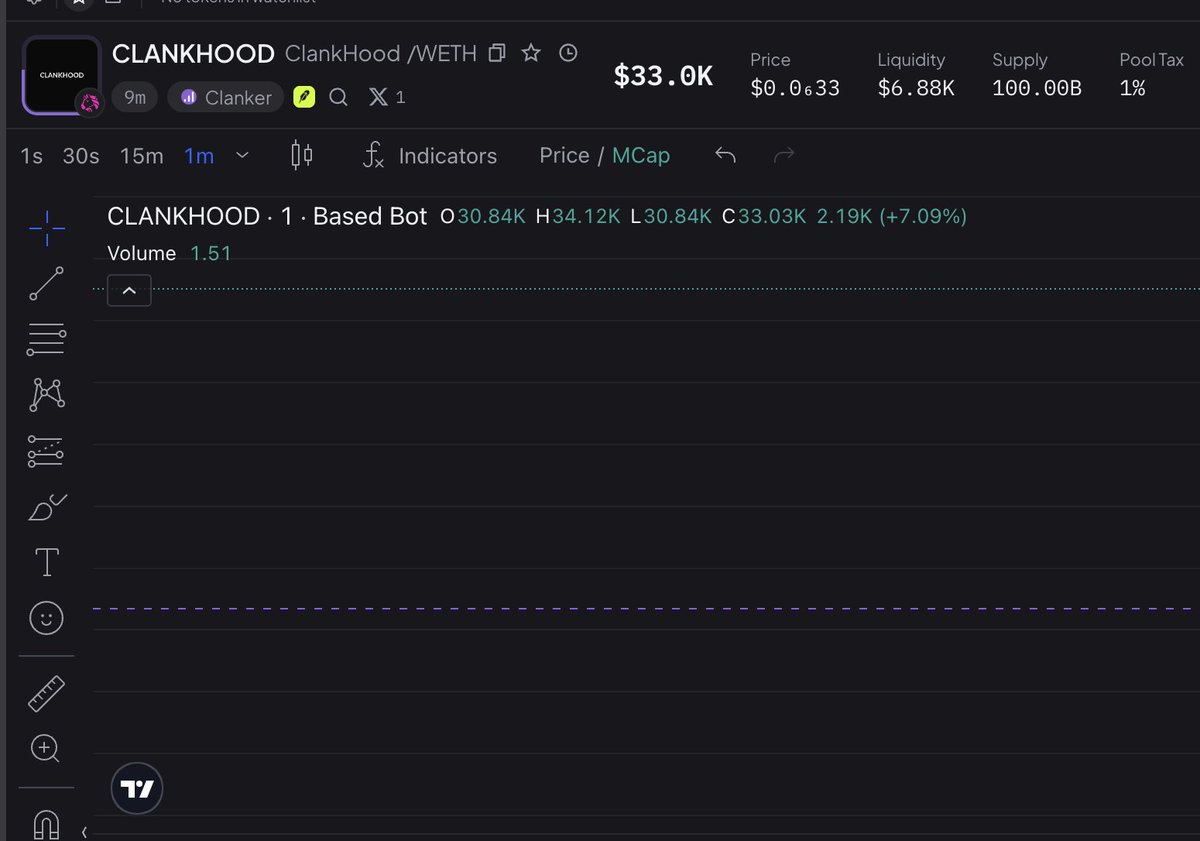The height and width of the screenshot is (841, 1200).
Task: Select the trend line drawing tool
Action: coord(47,284)
